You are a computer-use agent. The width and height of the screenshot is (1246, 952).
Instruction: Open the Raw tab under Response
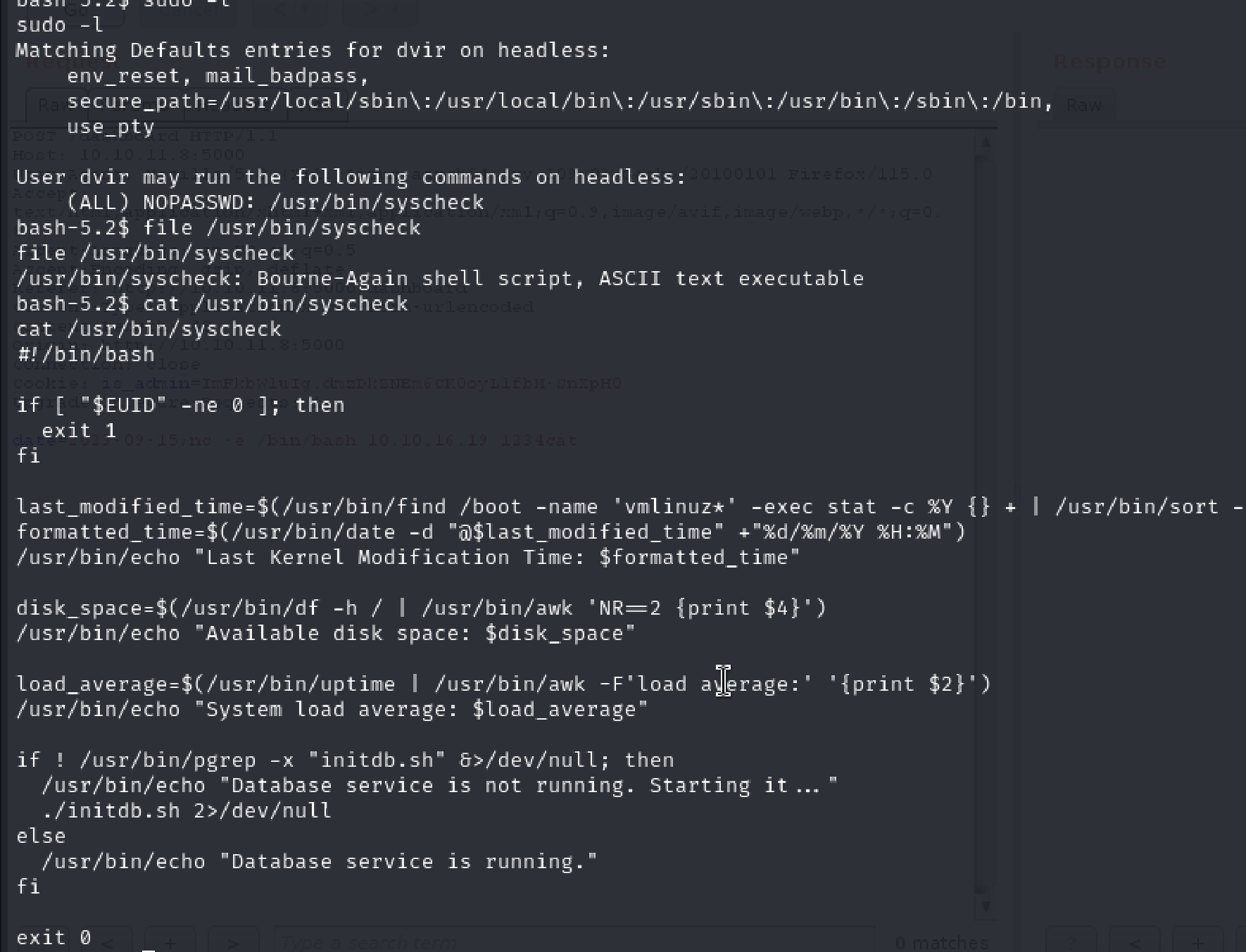click(x=1083, y=105)
